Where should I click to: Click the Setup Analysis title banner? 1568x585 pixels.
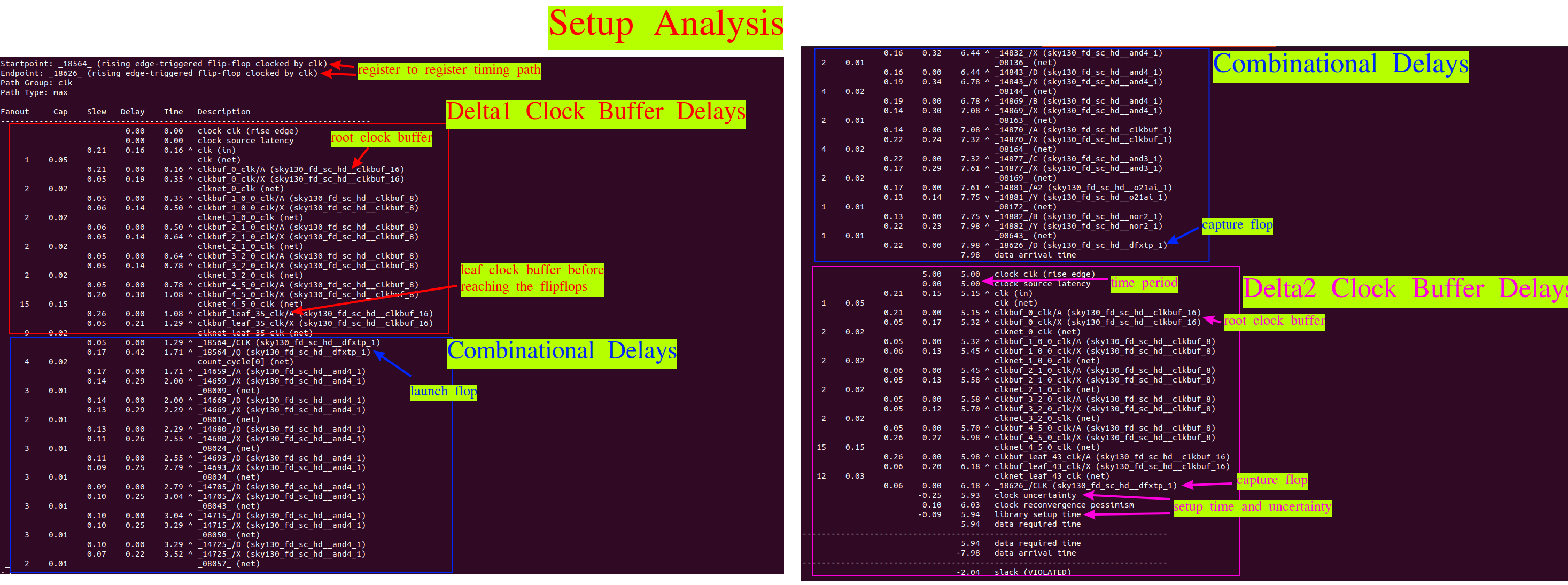[665, 27]
